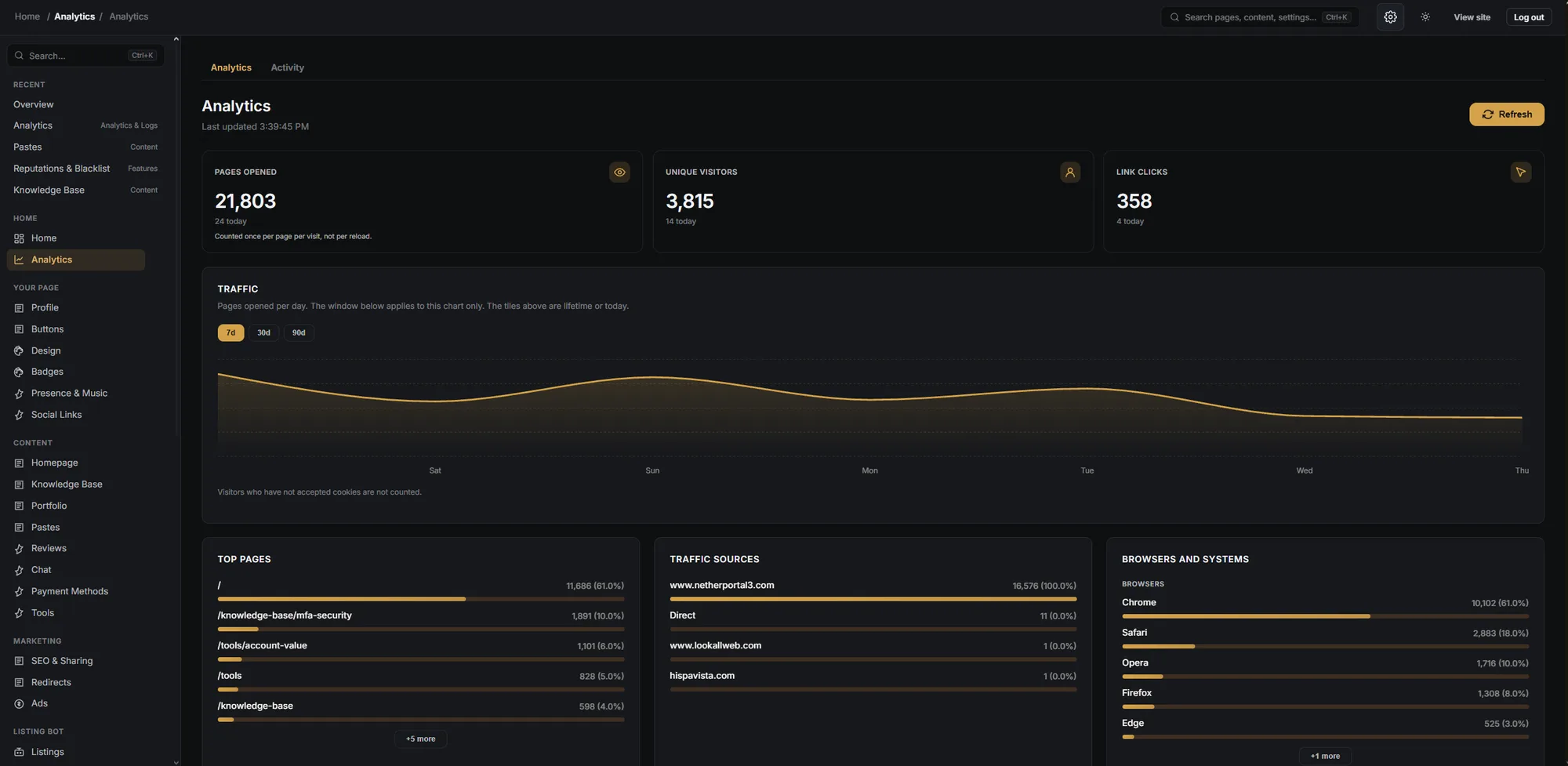The width and height of the screenshot is (1568, 766).
Task: Click sidebar scroll-down arrow
Action: pyautogui.click(x=176, y=761)
